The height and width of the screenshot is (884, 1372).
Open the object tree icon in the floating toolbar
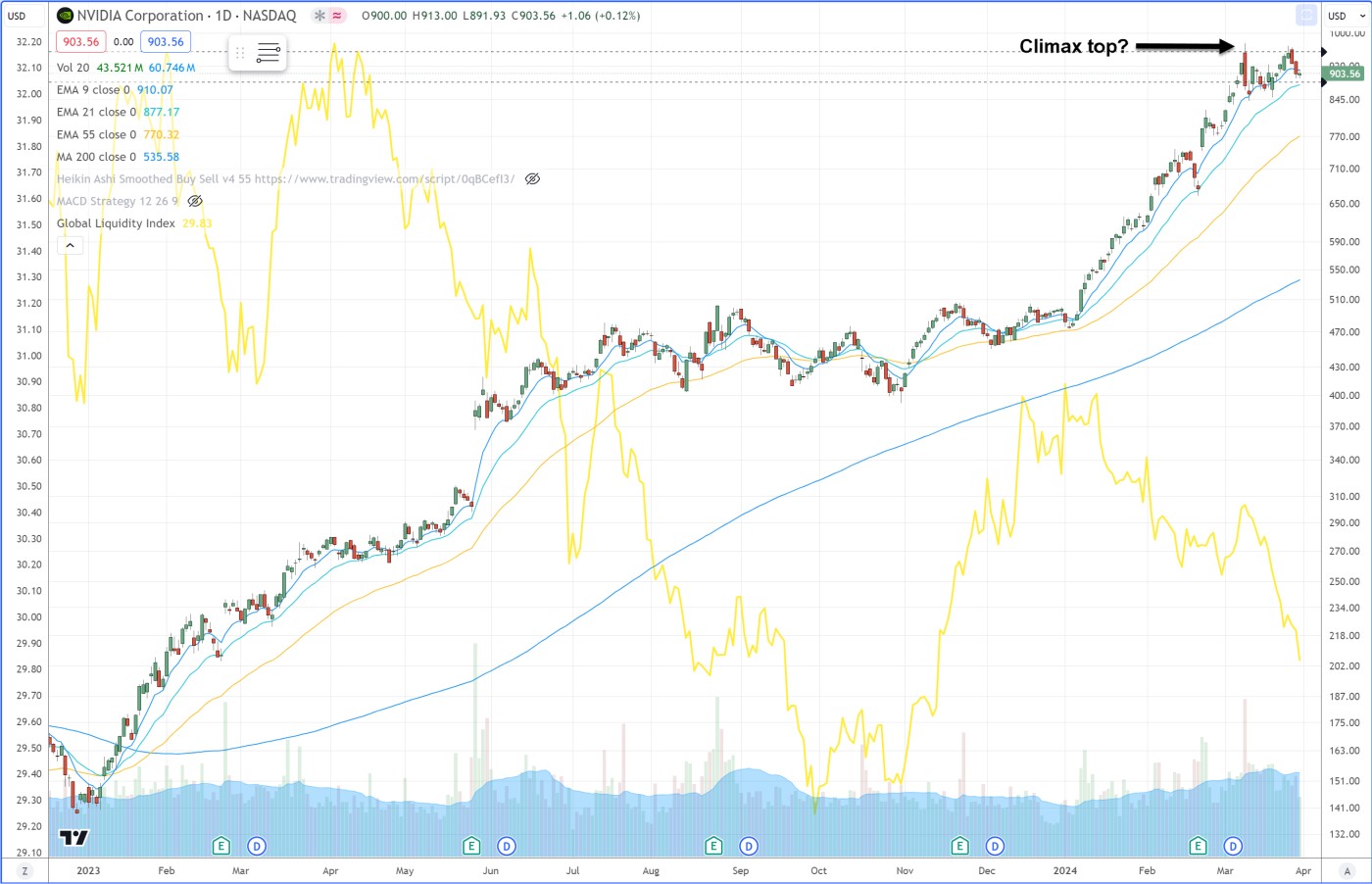(x=269, y=53)
